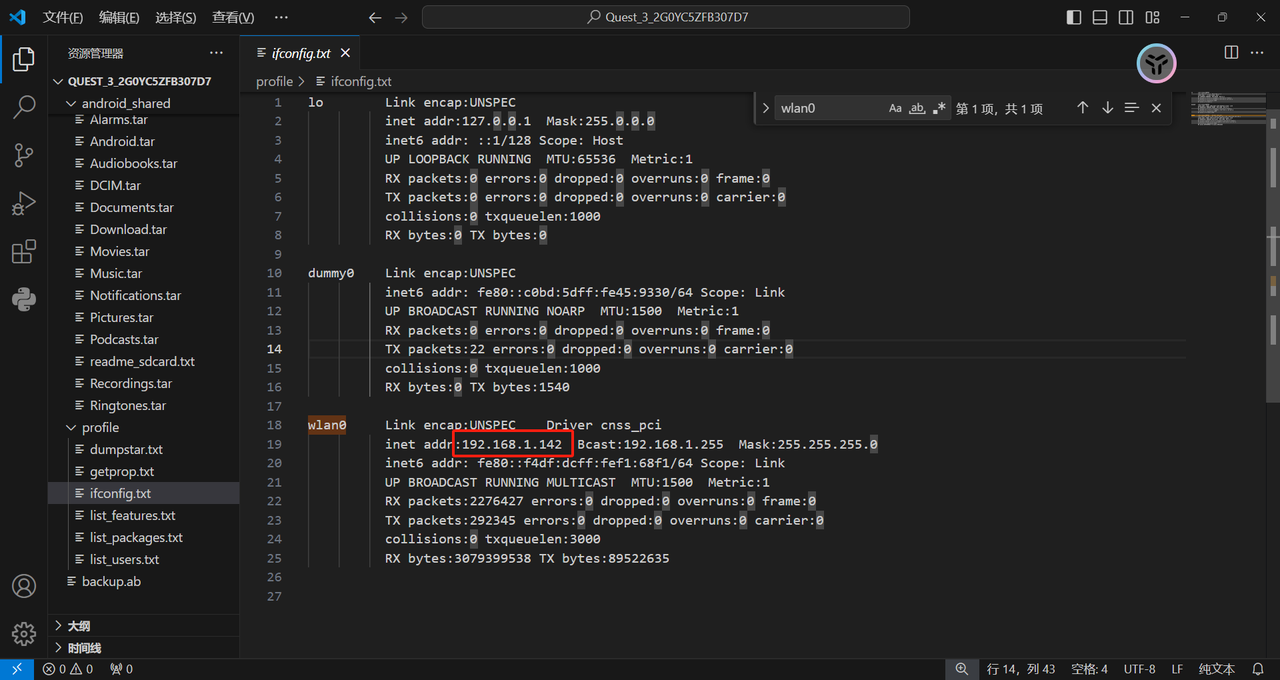Go back with the navigation arrow
The width and height of the screenshot is (1280, 680).
pos(375,18)
